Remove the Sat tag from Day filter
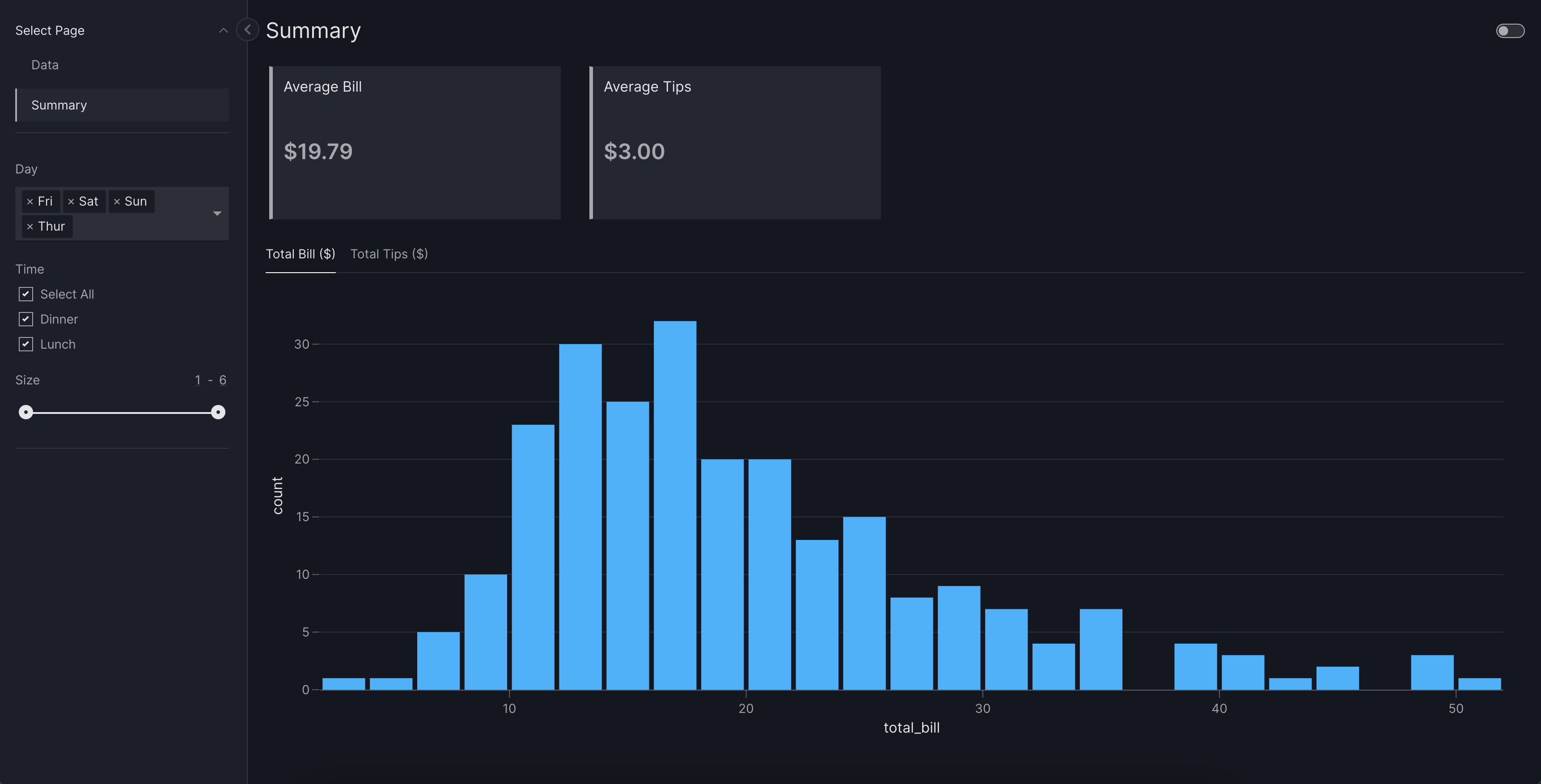Viewport: 1541px width, 784px height. pyautogui.click(x=71, y=202)
